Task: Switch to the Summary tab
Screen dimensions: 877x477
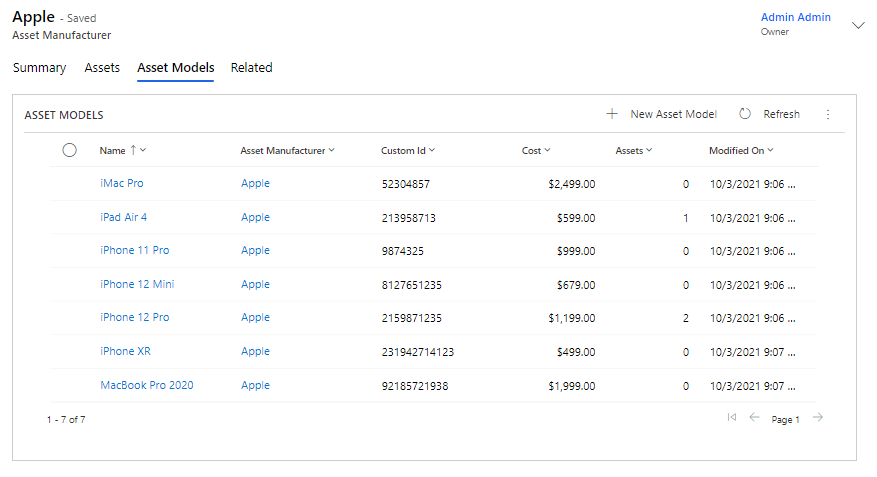Action: click(x=39, y=68)
